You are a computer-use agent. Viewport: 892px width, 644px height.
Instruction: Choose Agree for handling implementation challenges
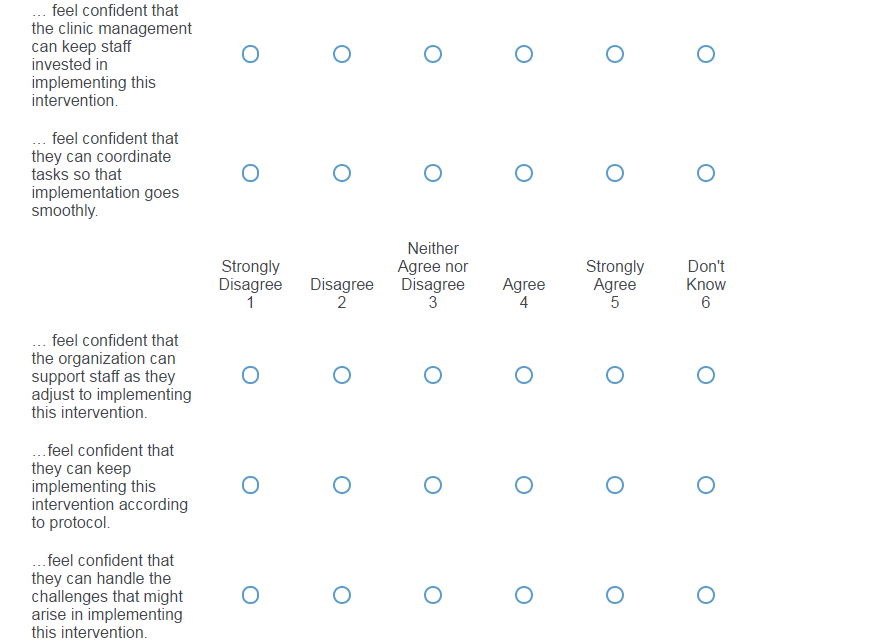(524, 595)
